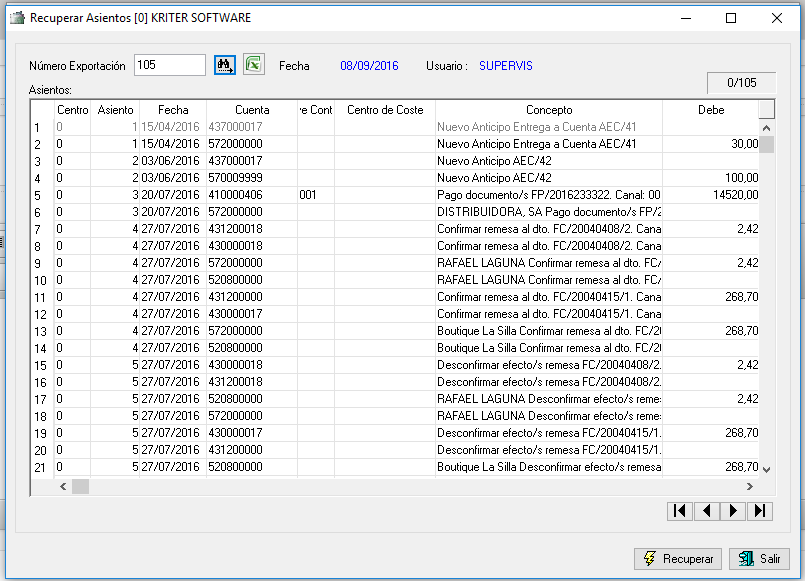Select row header number 21
The height and width of the screenshot is (581, 805).
tap(43, 467)
